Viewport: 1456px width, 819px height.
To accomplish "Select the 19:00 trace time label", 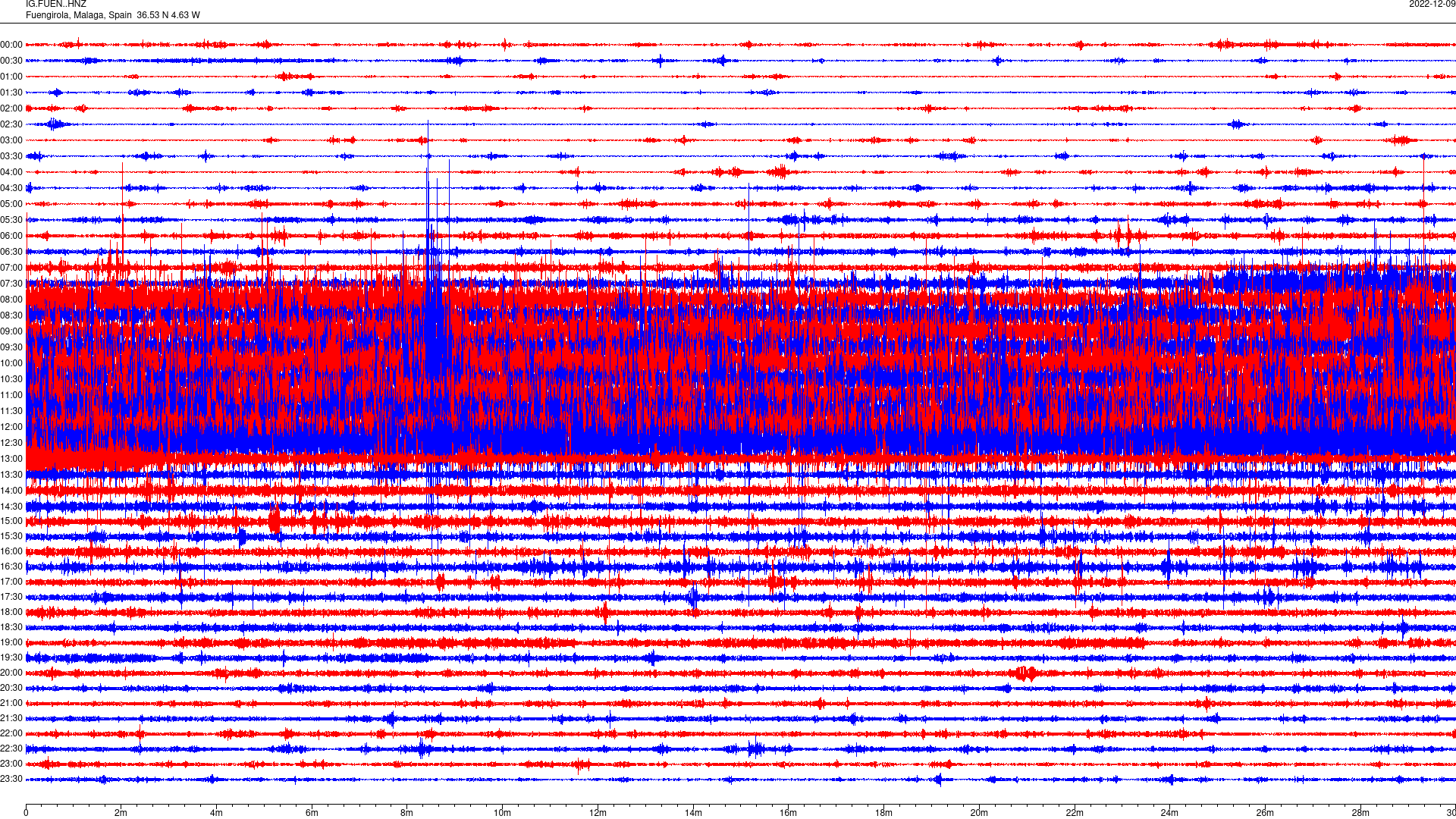I will 11,642.
